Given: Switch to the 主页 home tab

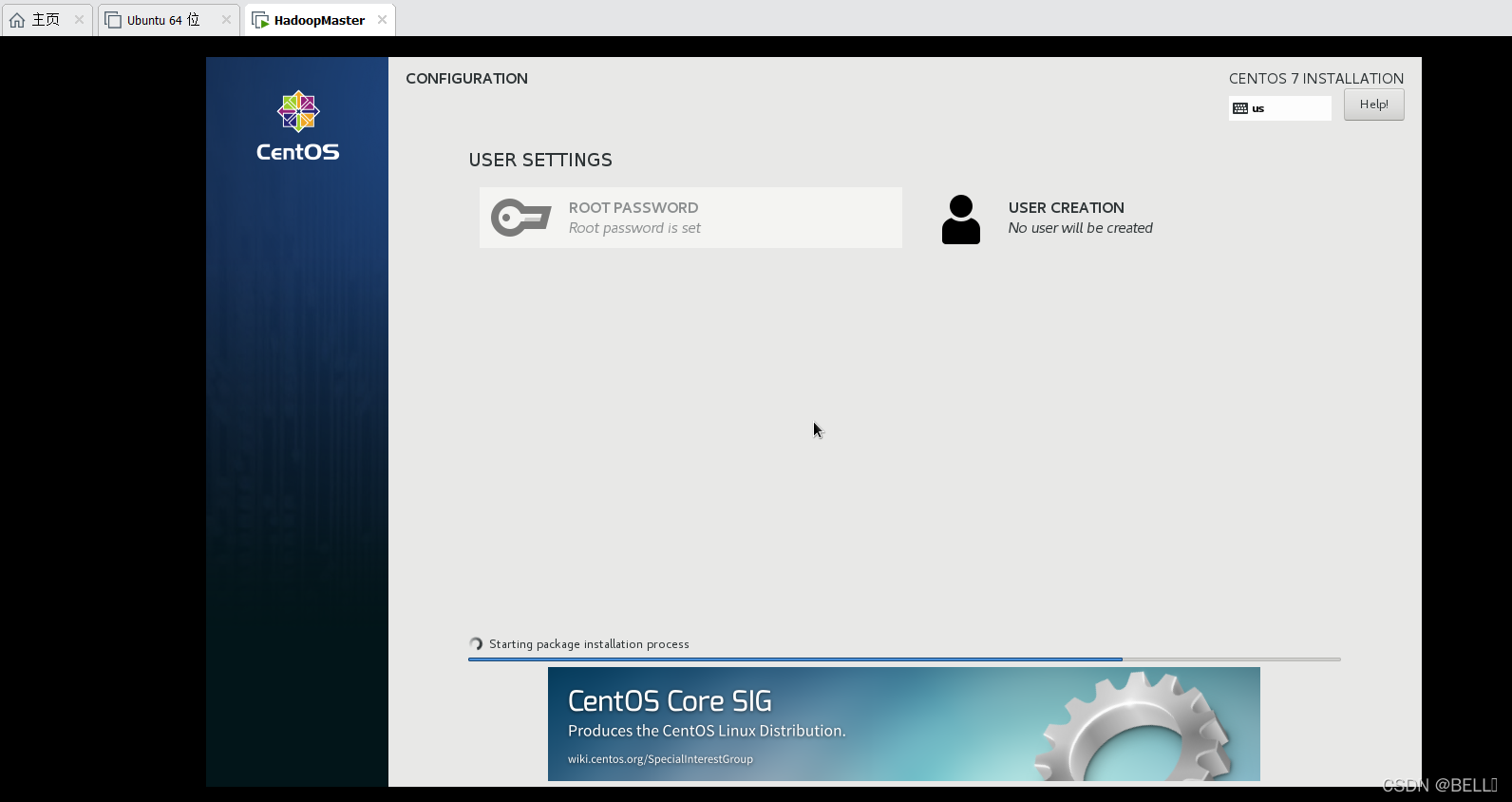Looking at the screenshot, I should tap(46, 20).
